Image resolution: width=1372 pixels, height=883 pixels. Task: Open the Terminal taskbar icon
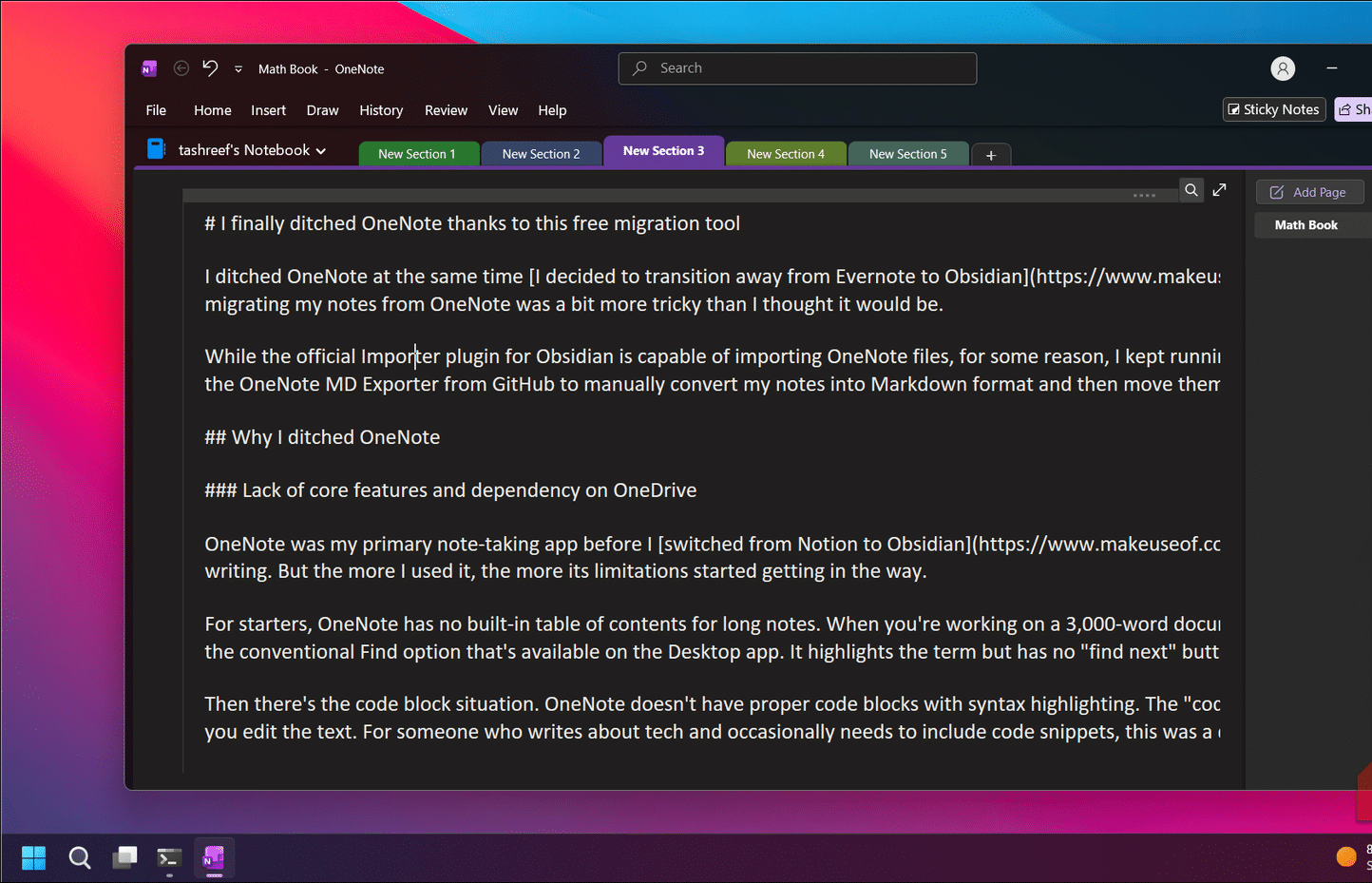tap(169, 858)
